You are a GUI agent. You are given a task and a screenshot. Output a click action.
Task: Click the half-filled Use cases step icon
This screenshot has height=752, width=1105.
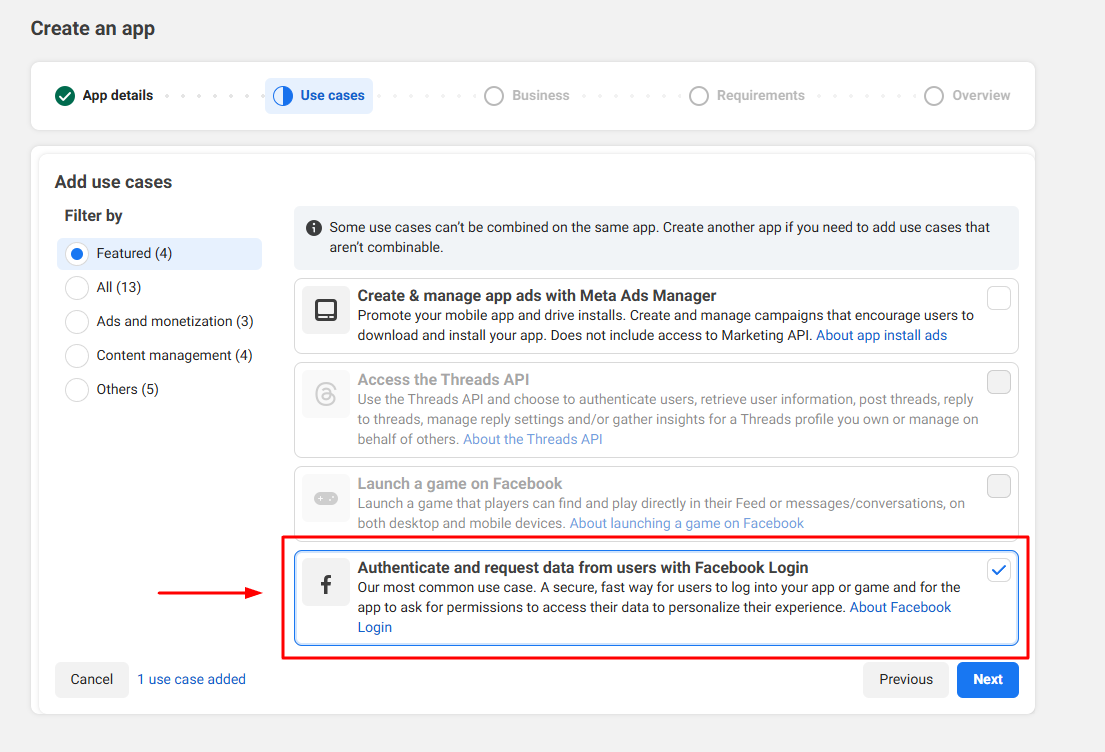pos(283,96)
